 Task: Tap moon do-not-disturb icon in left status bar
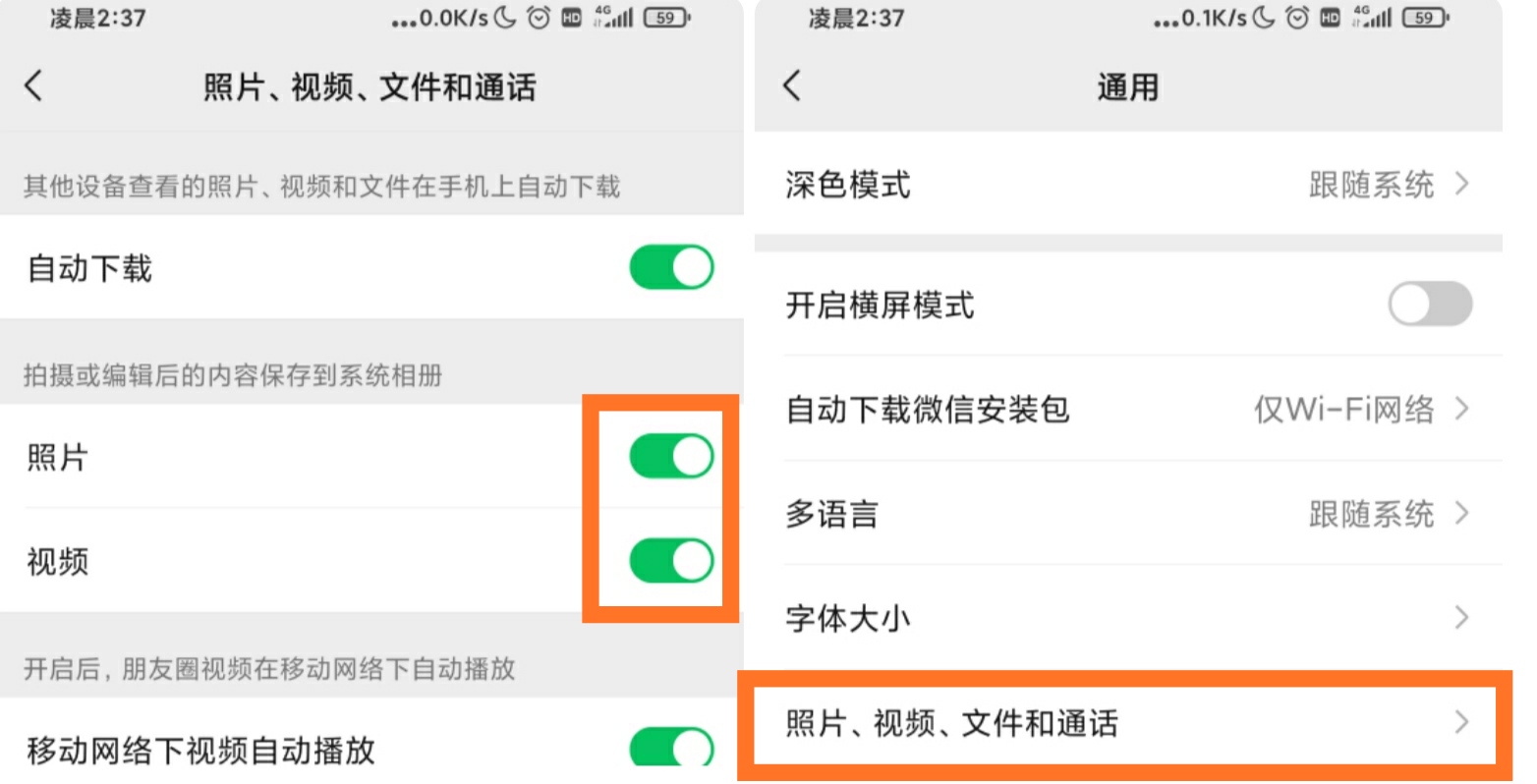click(x=506, y=18)
